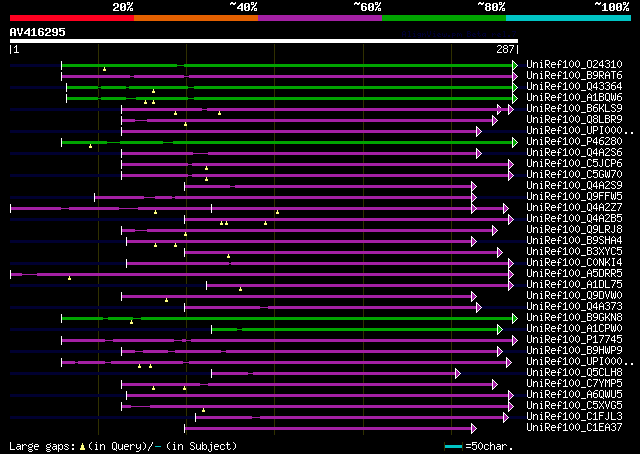Viewport: 640px width, 454px height.
Task: Select the UniRef100_Q4A2B5 label
Action: pyautogui.click(x=574, y=219)
